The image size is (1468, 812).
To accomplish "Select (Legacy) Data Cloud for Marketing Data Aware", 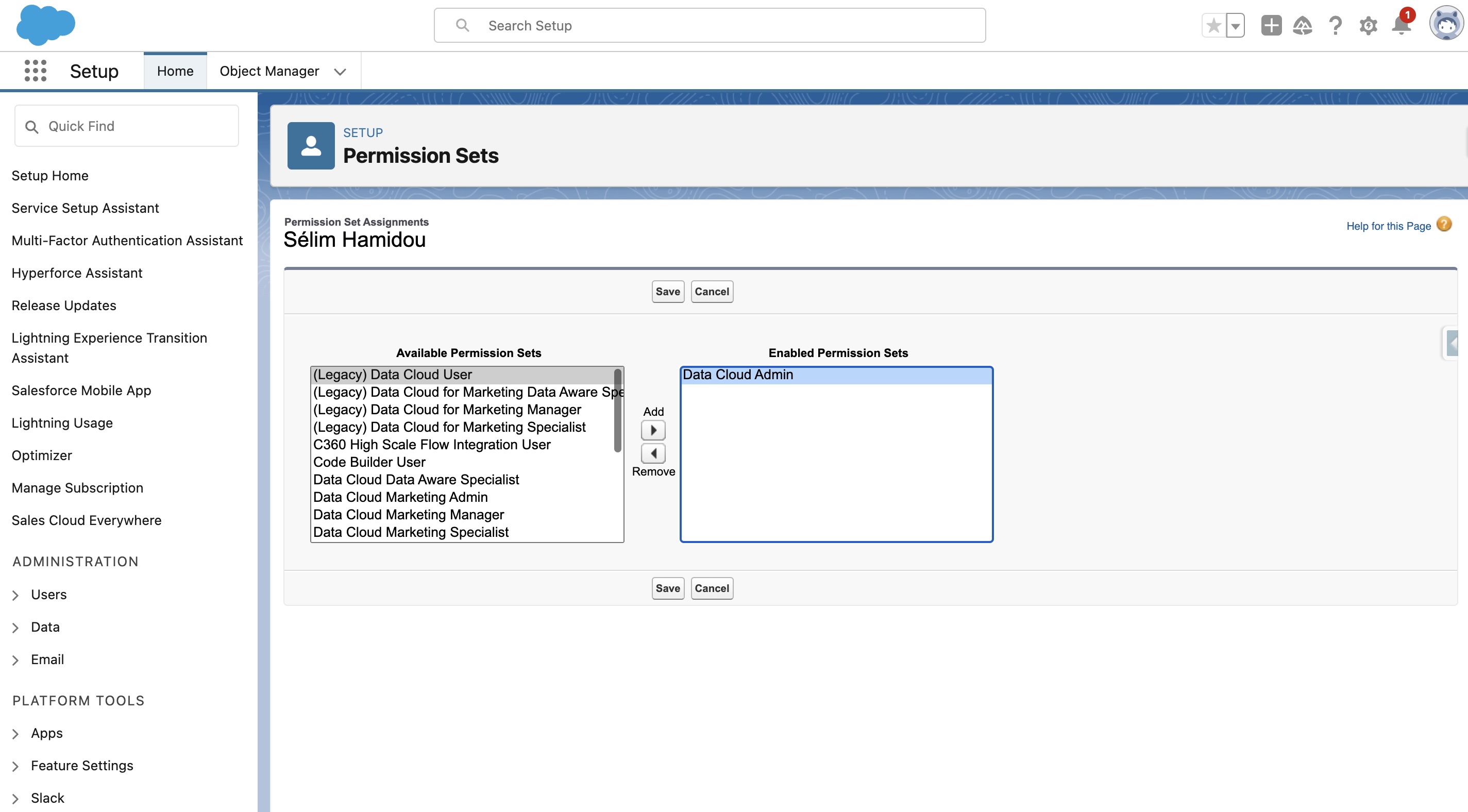I will pyautogui.click(x=463, y=392).
